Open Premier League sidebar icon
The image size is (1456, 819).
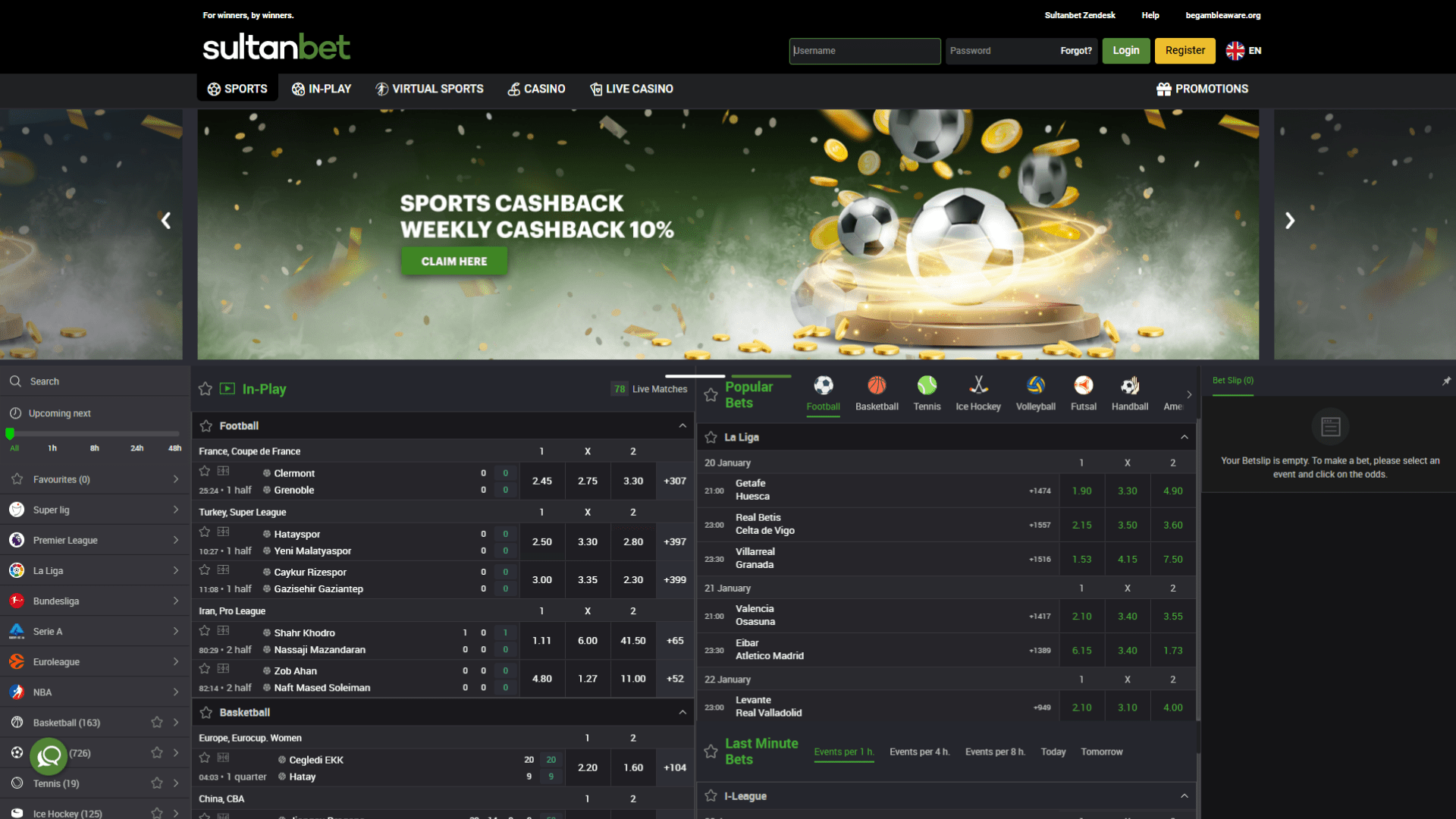point(17,540)
